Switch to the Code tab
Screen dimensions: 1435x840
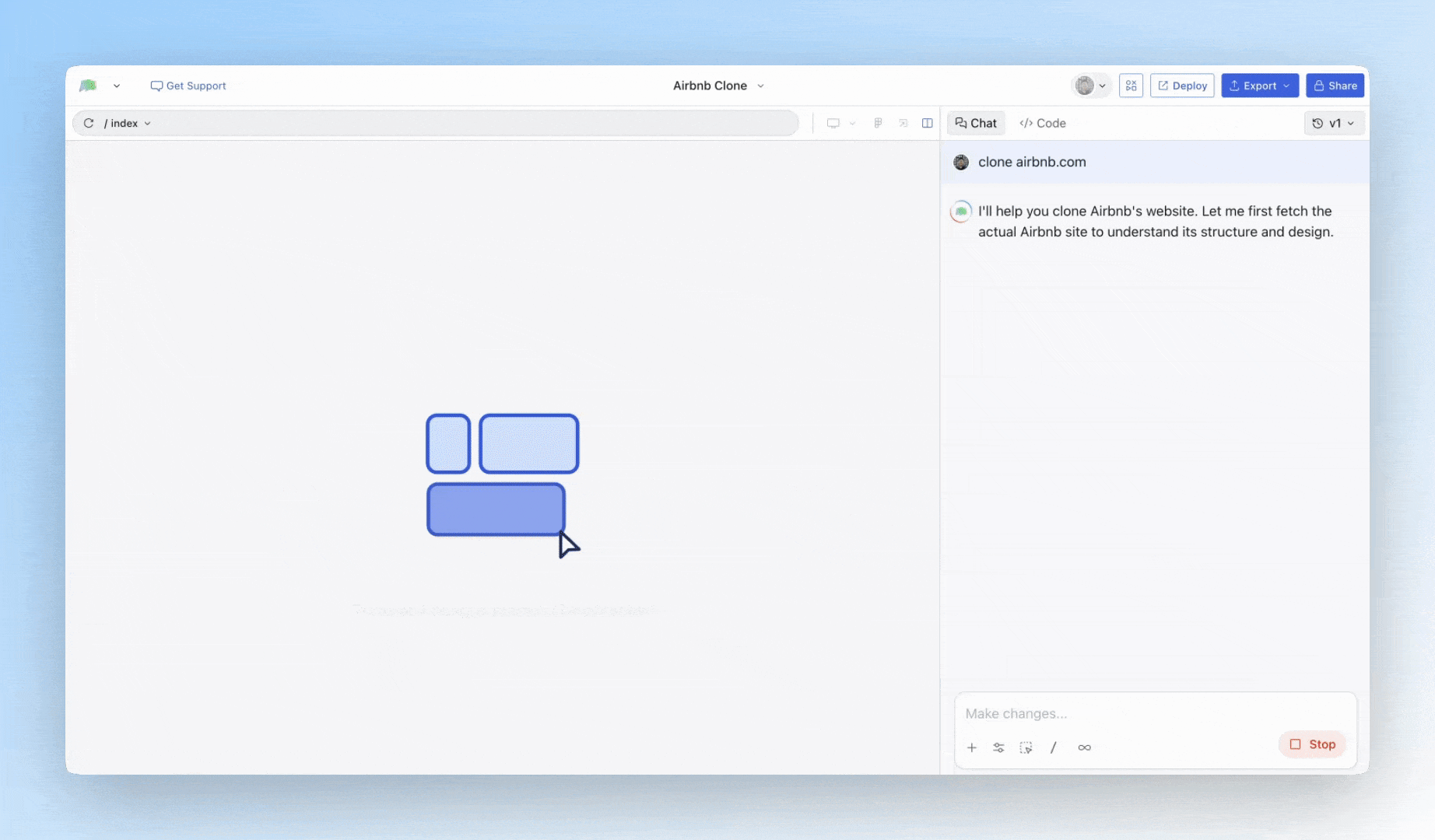tap(1043, 123)
